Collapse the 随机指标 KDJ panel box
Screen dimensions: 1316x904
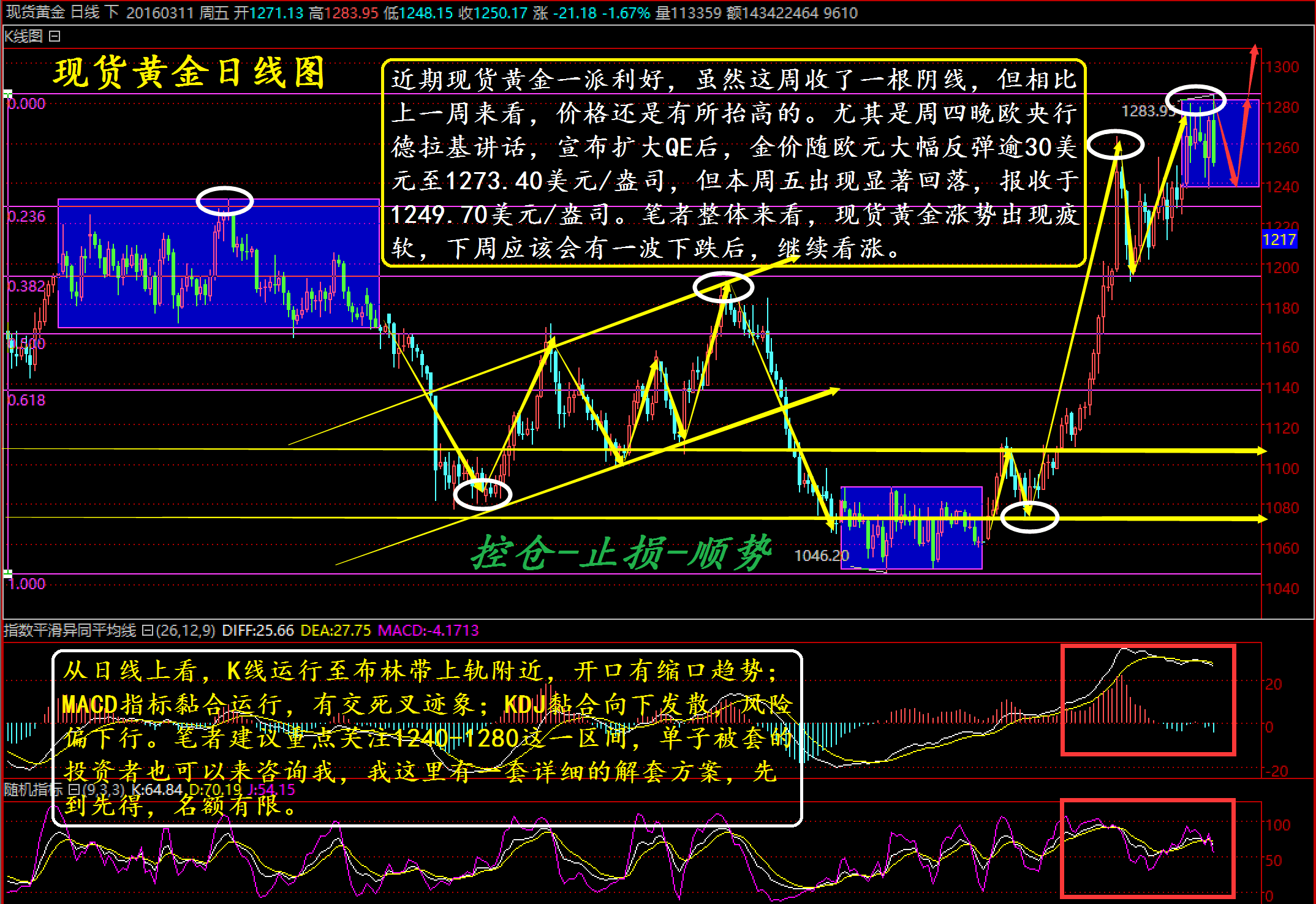pos(73,789)
